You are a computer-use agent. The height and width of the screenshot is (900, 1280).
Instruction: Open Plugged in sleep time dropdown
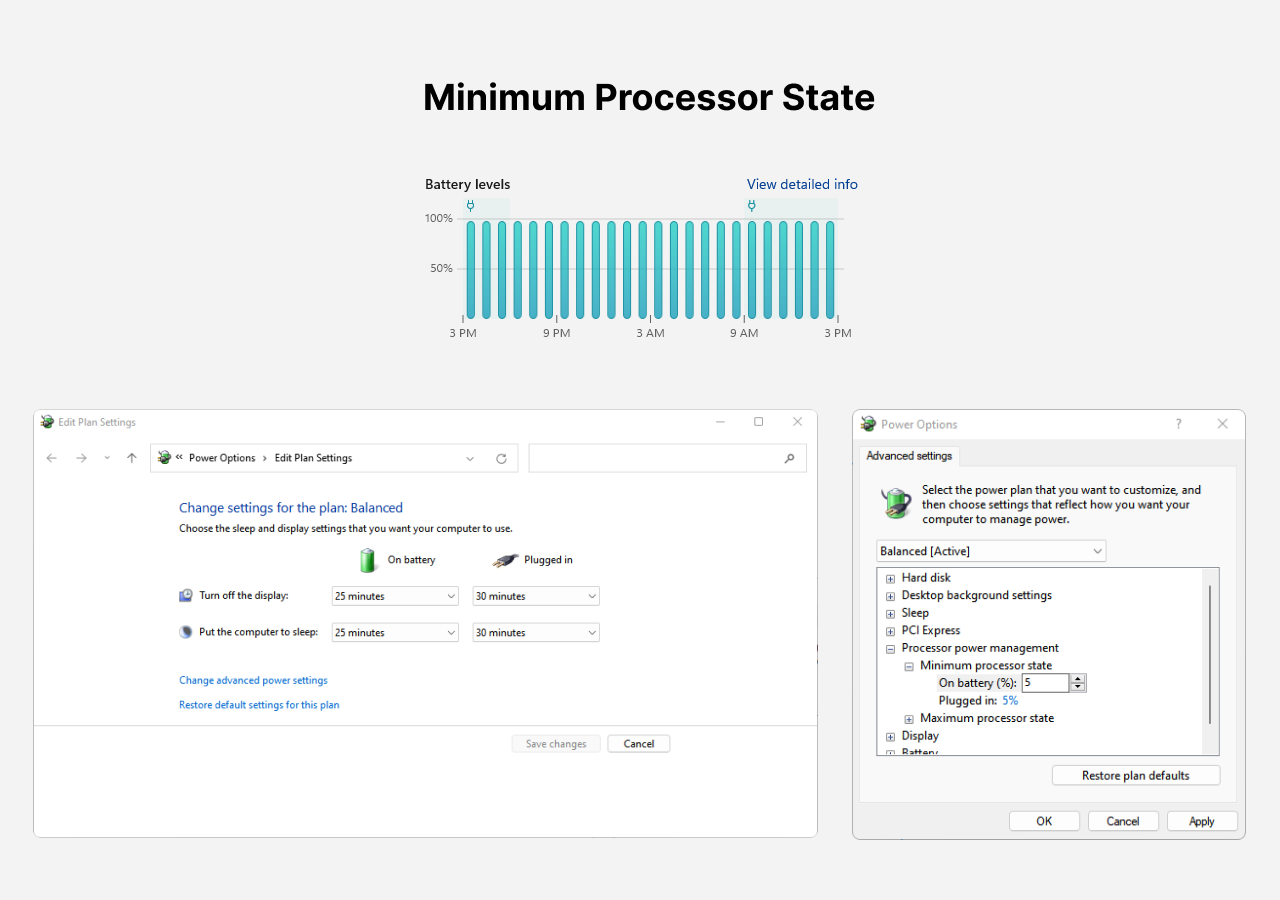535,632
